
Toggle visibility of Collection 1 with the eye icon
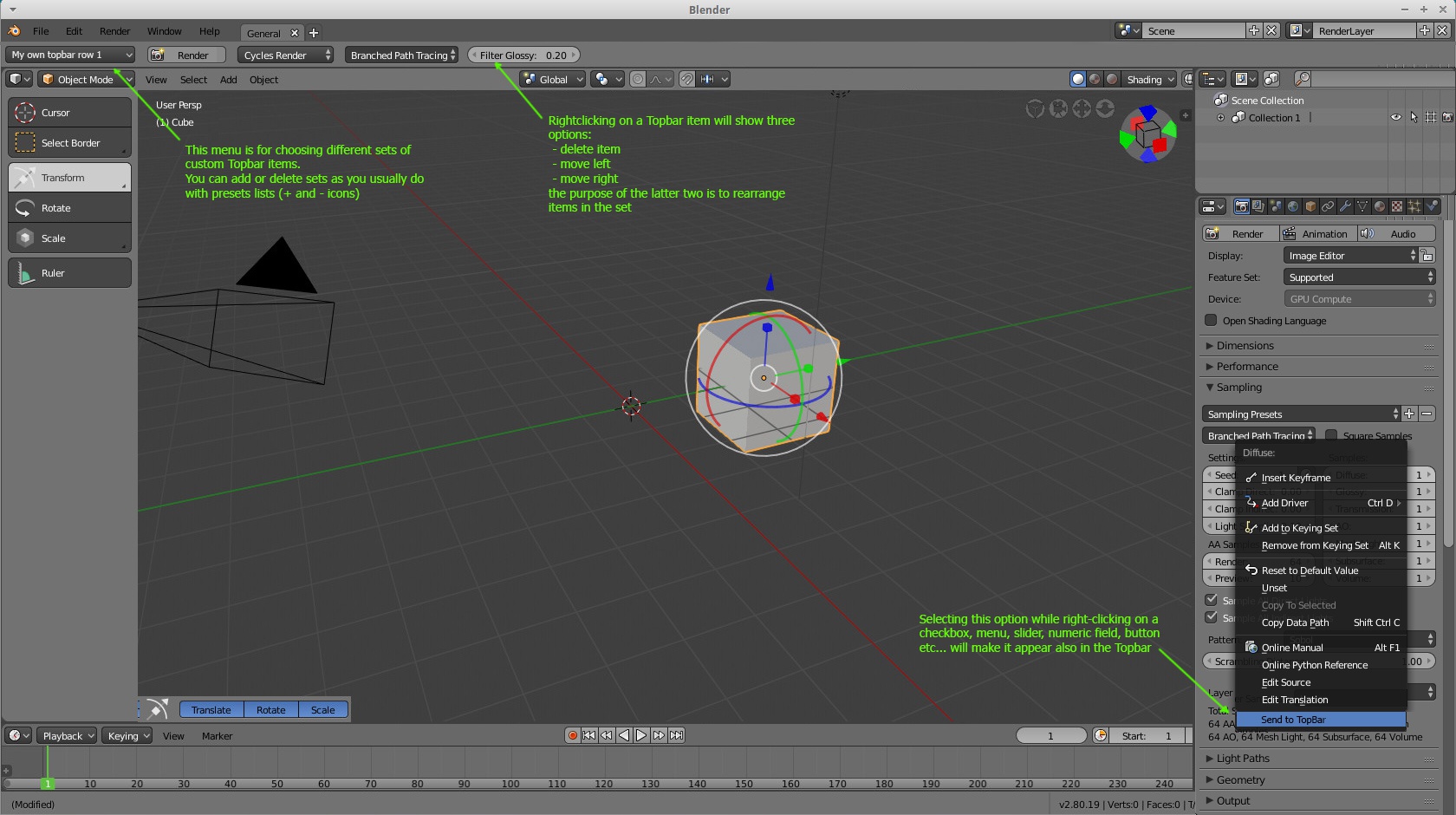(x=1395, y=117)
